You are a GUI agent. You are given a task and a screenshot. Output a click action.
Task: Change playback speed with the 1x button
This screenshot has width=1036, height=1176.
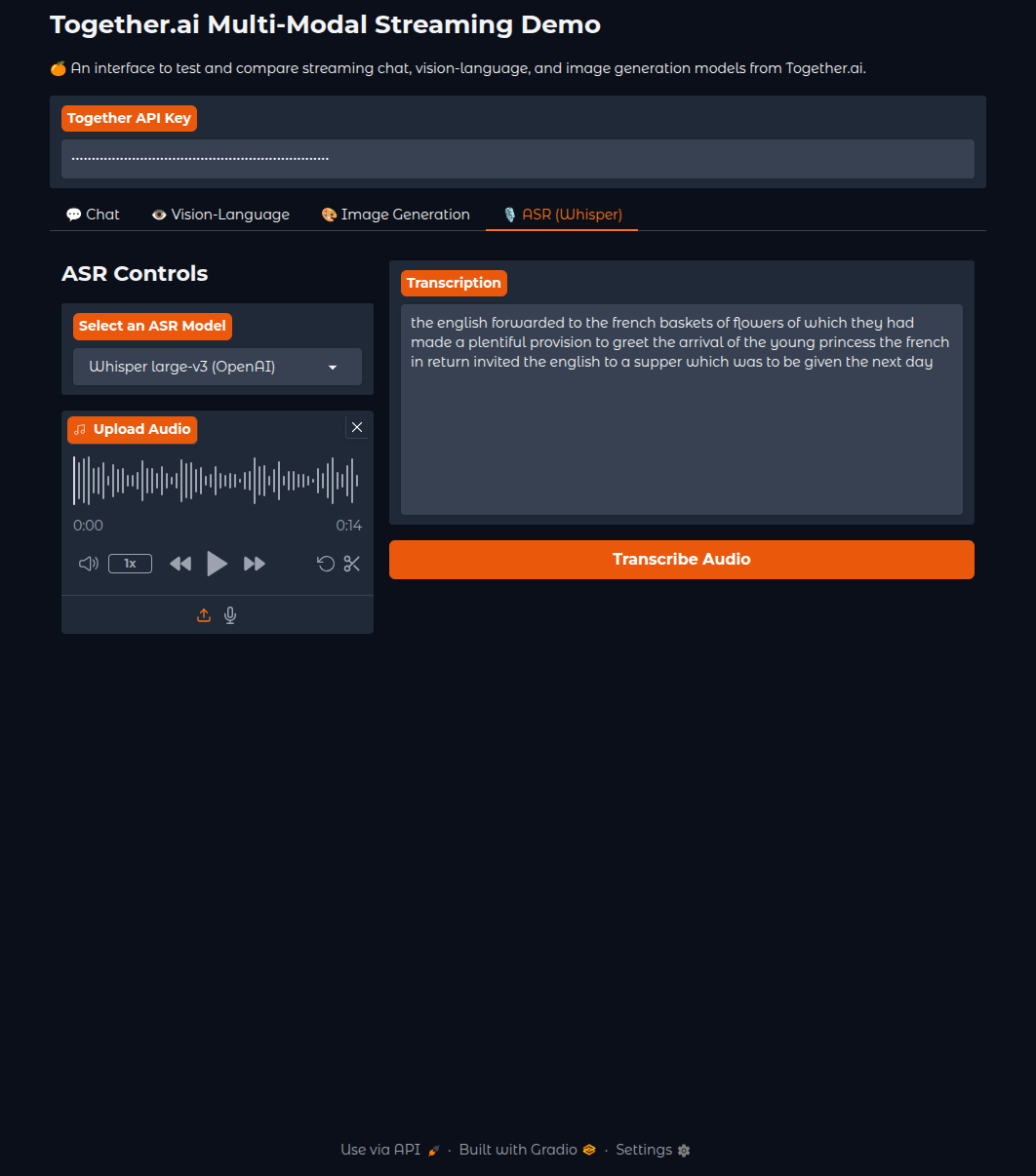(x=130, y=564)
